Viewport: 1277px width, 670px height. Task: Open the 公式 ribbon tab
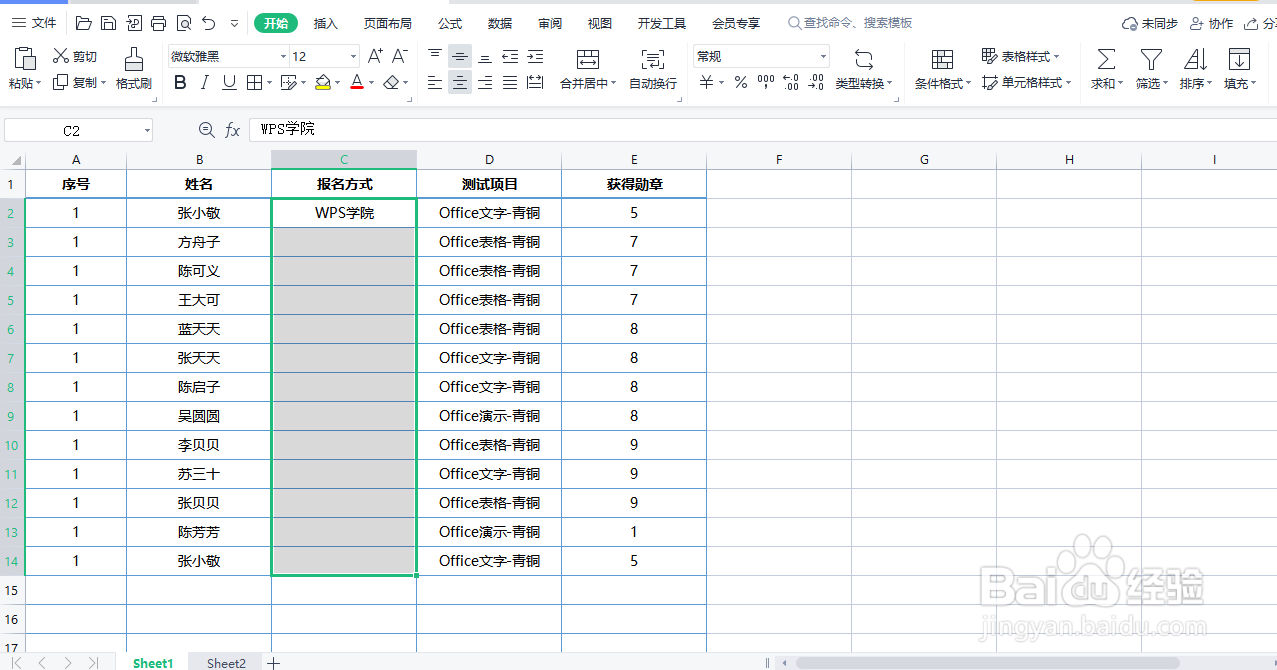coord(448,22)
